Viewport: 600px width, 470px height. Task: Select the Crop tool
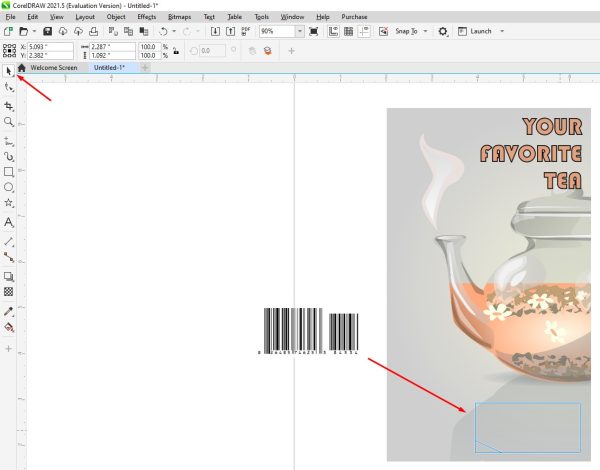pos(9,105)
